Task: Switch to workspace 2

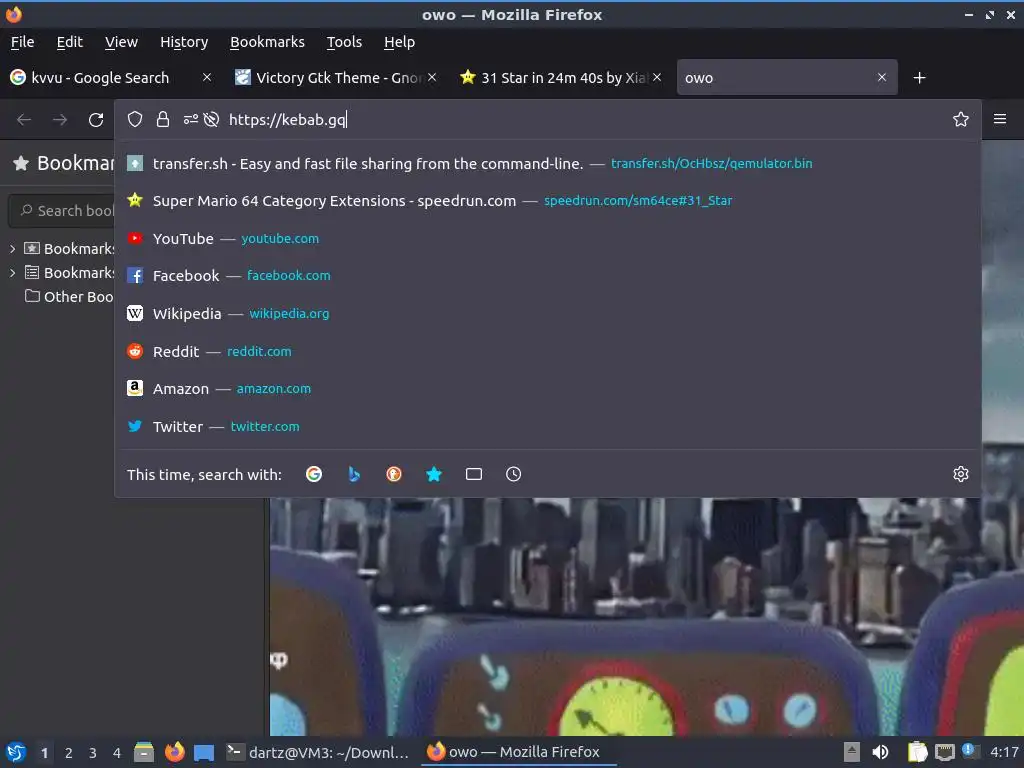Action: (x=69, y=753)
